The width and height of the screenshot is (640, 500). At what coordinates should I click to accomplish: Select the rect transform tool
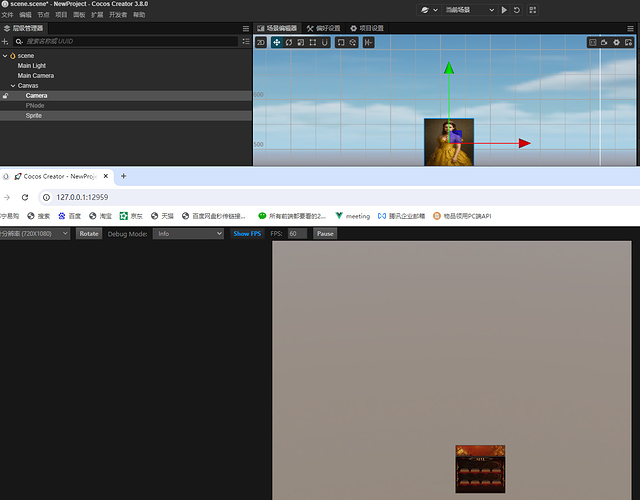313,42
